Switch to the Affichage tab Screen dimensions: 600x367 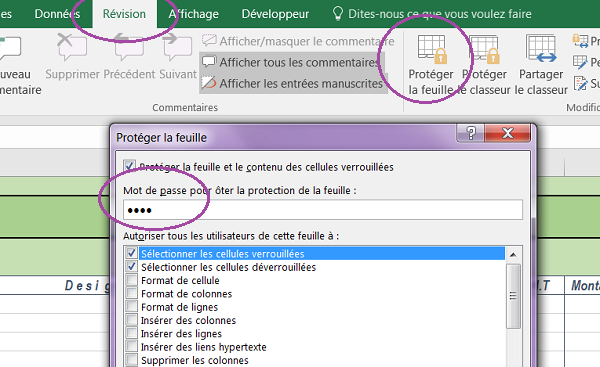tap(194, 14)
